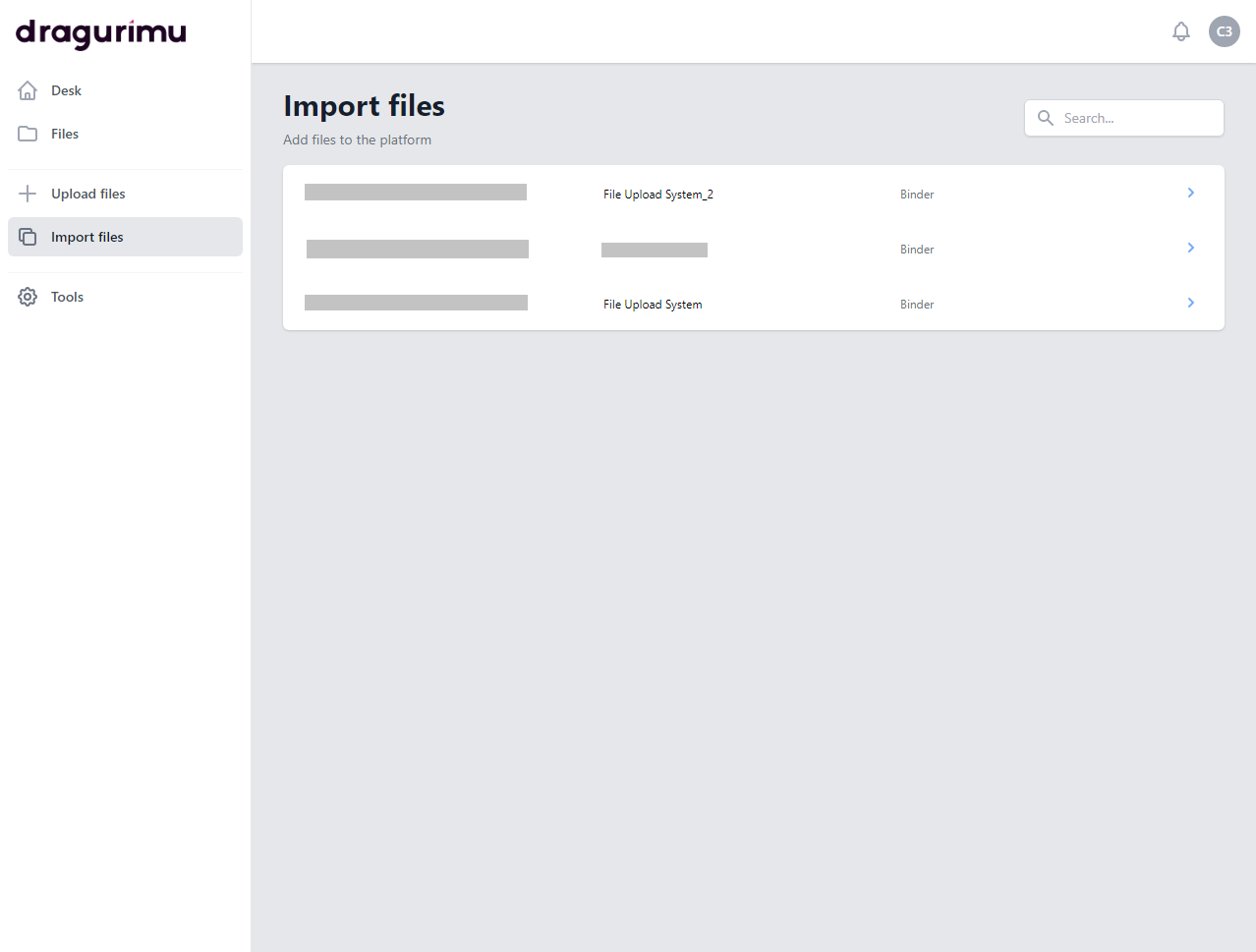Open the Files sidebar item

point(65,134)
